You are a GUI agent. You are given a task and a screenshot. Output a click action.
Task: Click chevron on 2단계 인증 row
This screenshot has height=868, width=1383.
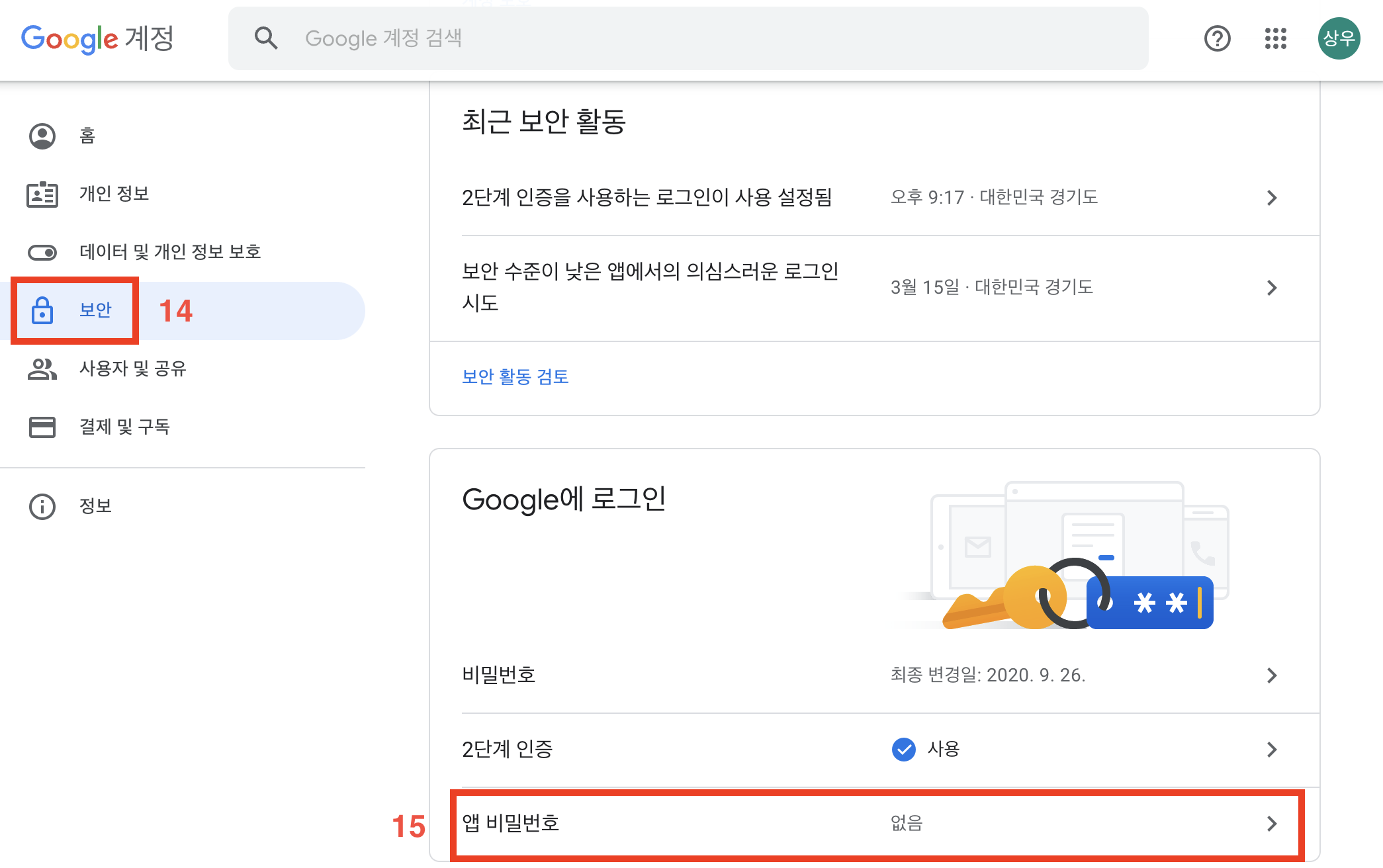click(1272, 750)
